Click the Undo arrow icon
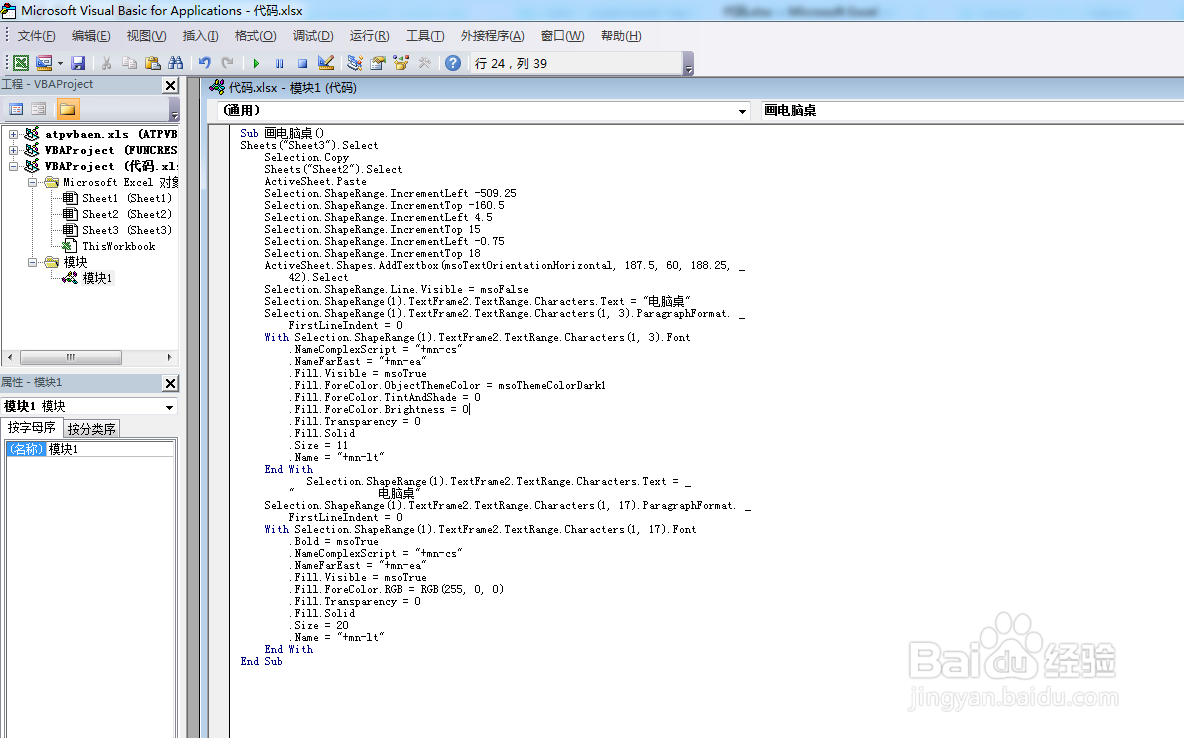The image size is (1184, 738). pos(205,63)
